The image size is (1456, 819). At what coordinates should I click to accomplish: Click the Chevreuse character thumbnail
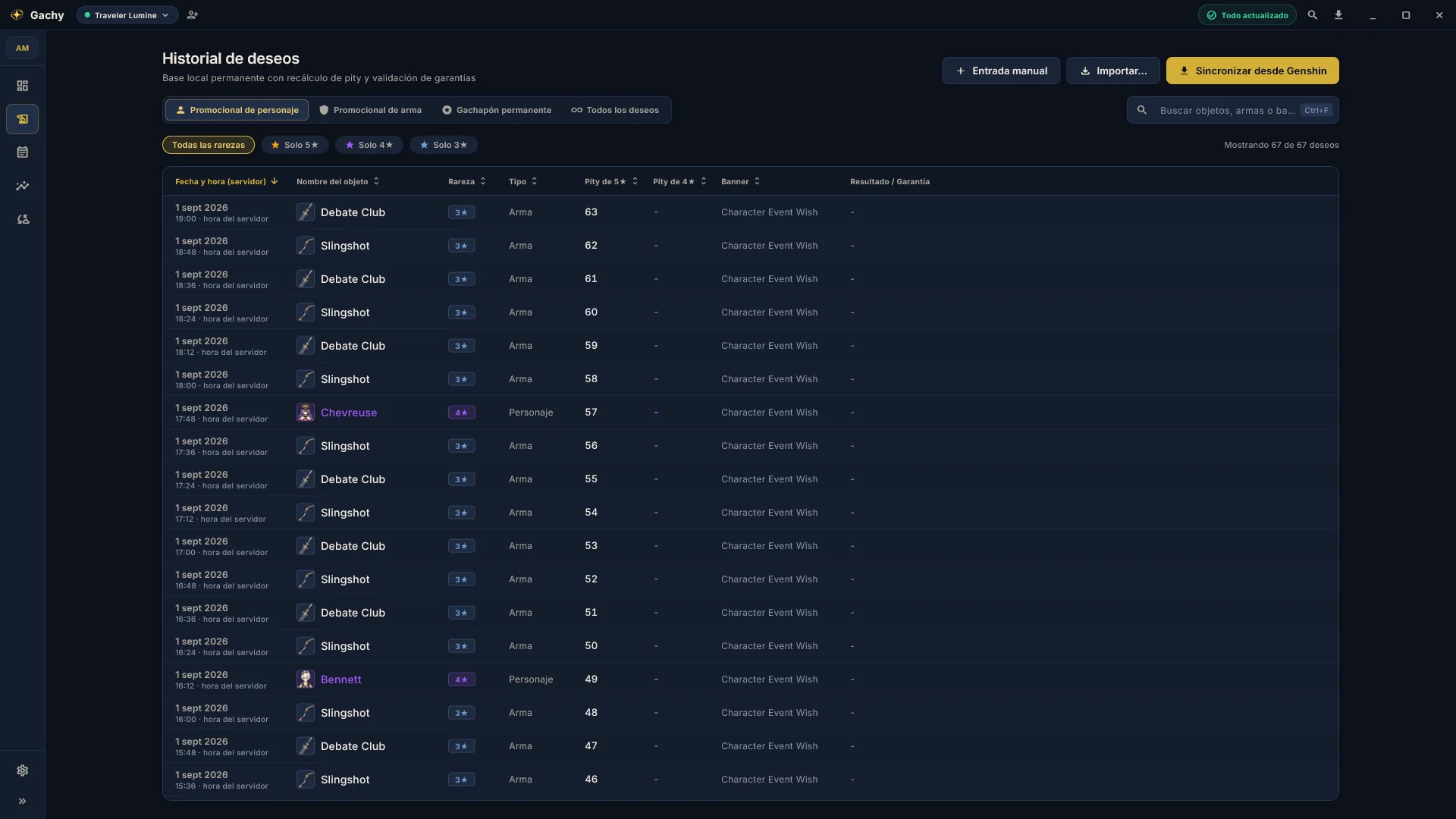(x=306, y=413)
